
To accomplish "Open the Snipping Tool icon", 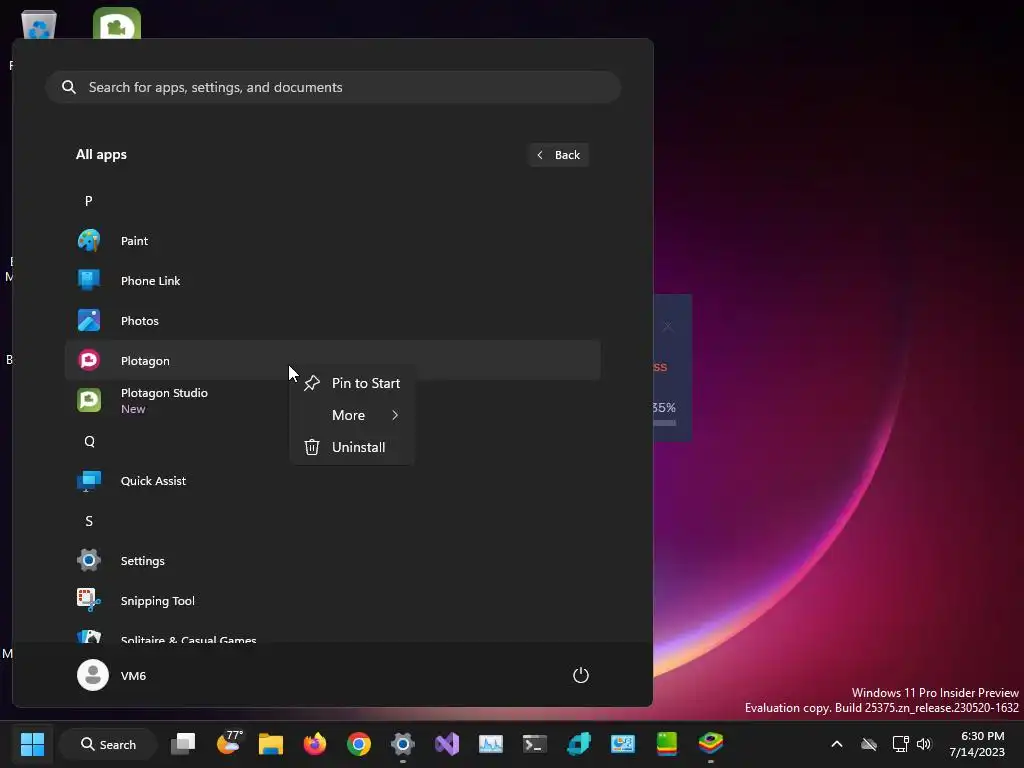I will coord(89,600).
